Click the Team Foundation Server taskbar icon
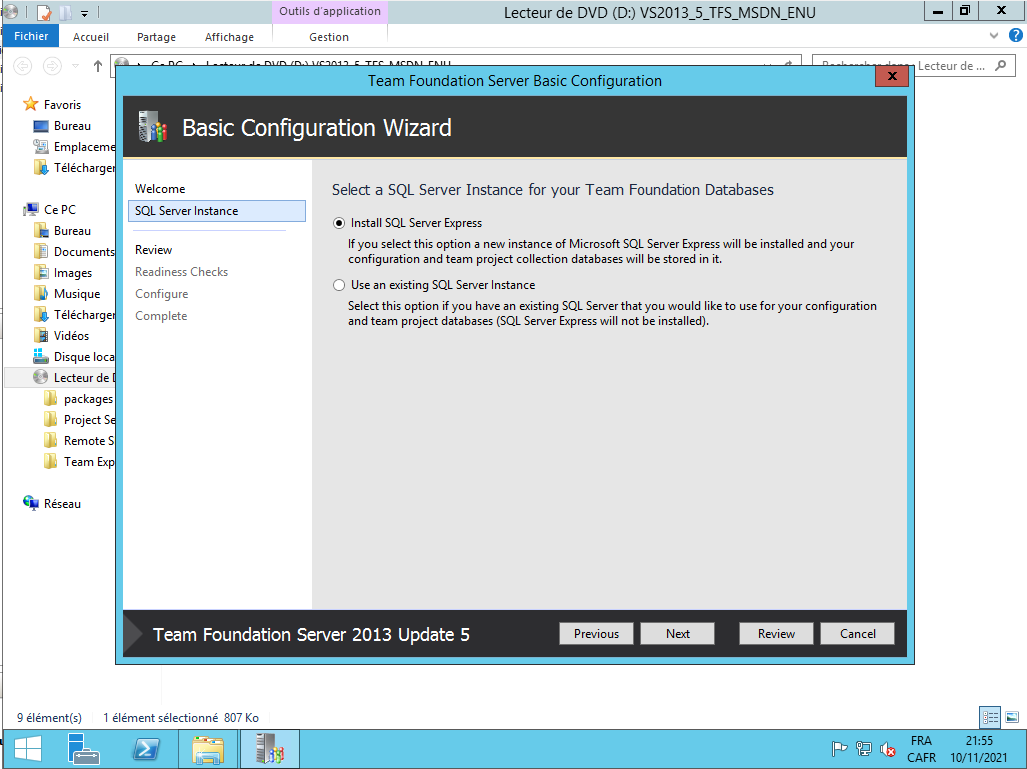Viewport: 1027px width, 769px height. [x=268, y=748]
